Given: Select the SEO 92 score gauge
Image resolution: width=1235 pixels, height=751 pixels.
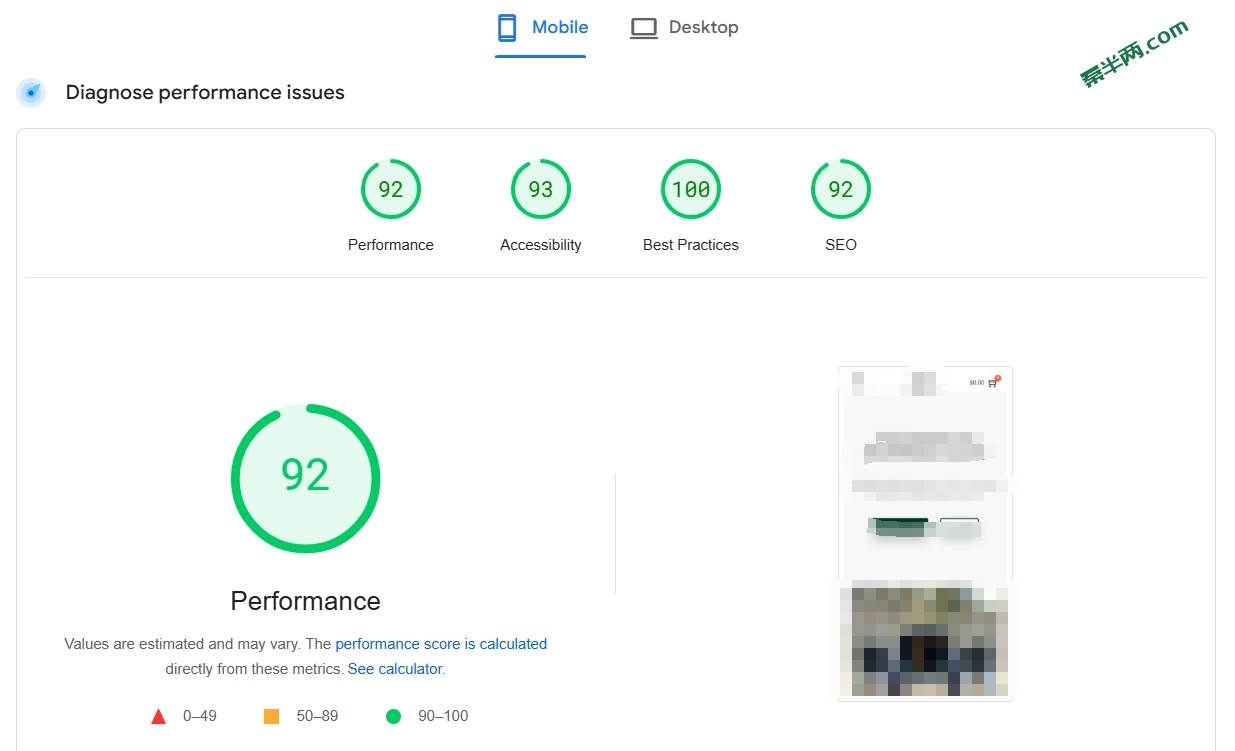Looking at the screenshot, I should click(x=841, y=189).
